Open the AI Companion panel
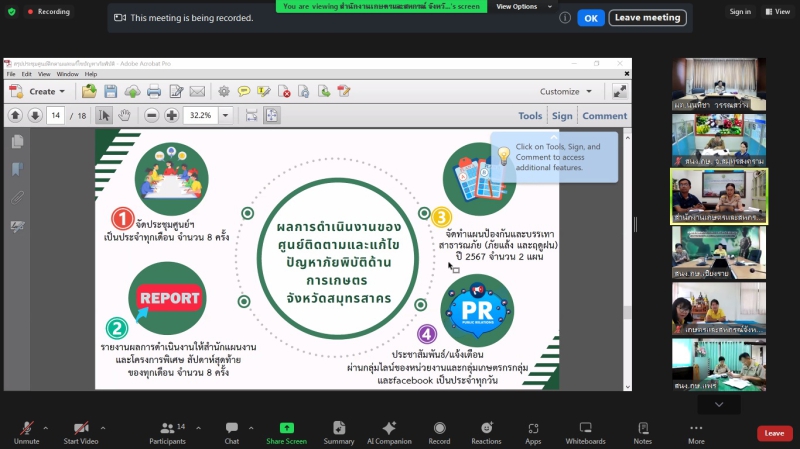Image resolution: width=800 pixels, height=449 pixels. [x=389, y=428]
